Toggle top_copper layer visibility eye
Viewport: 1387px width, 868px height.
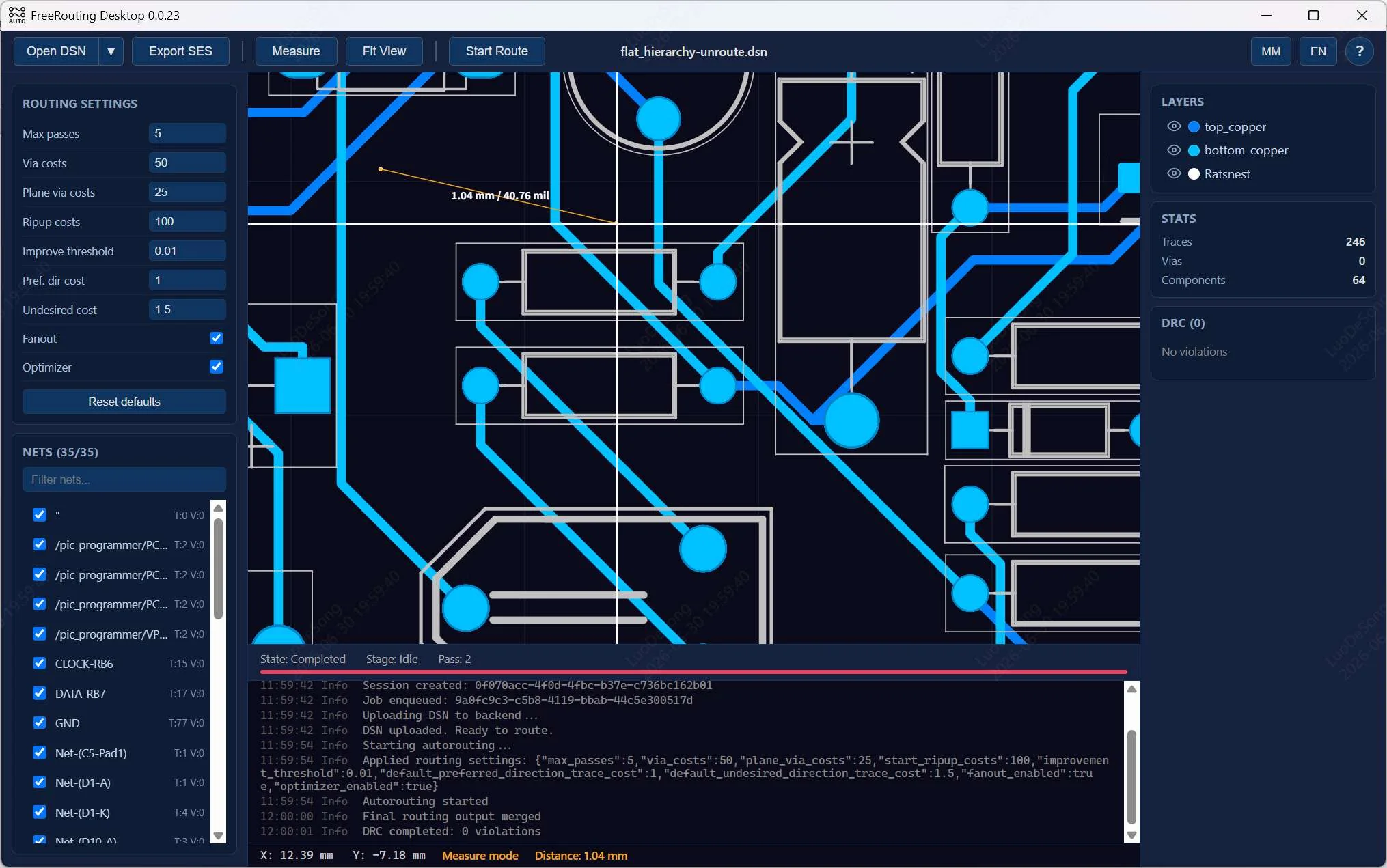pos(1174,126)
